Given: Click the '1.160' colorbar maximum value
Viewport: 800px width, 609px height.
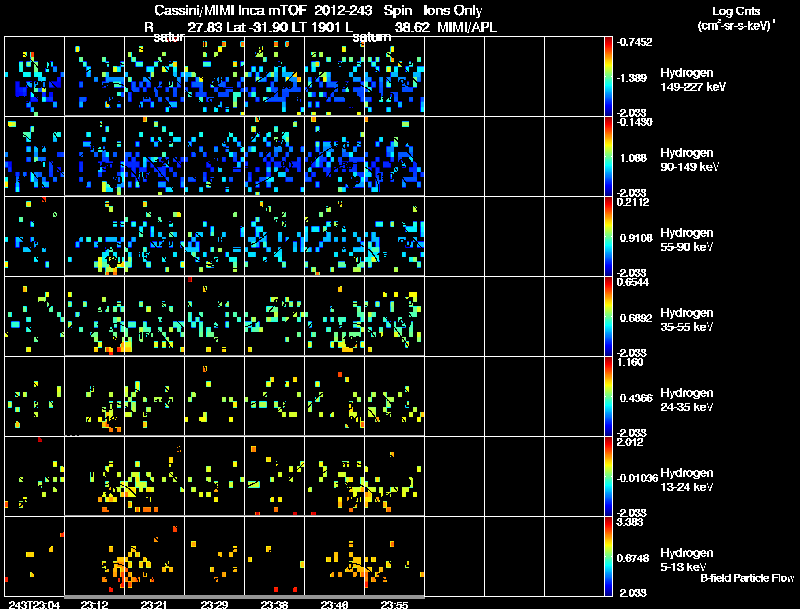Looking at the screenshot, I should [630, 363].
